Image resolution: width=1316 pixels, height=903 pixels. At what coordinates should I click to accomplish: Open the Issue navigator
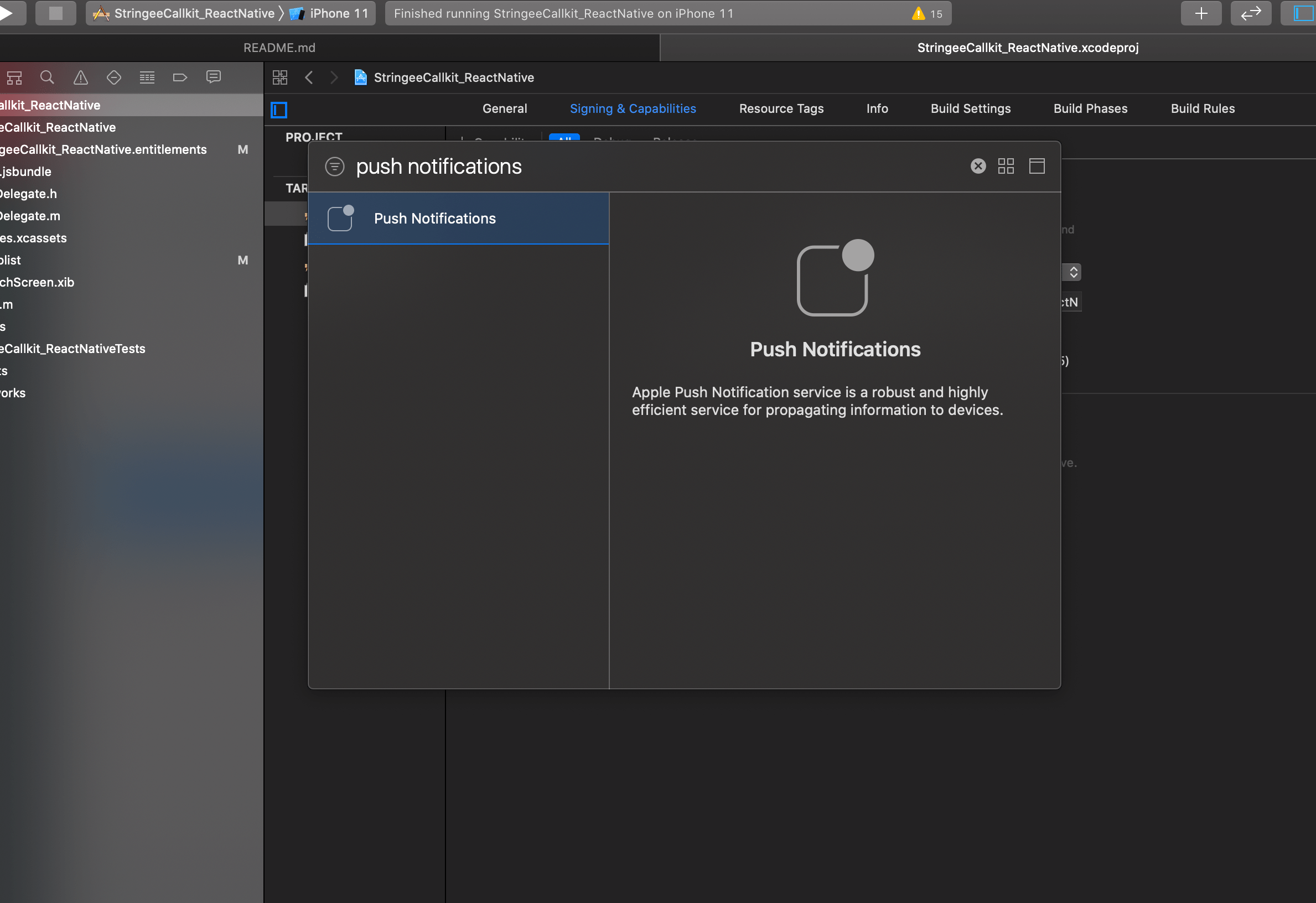tap(81, 77)
